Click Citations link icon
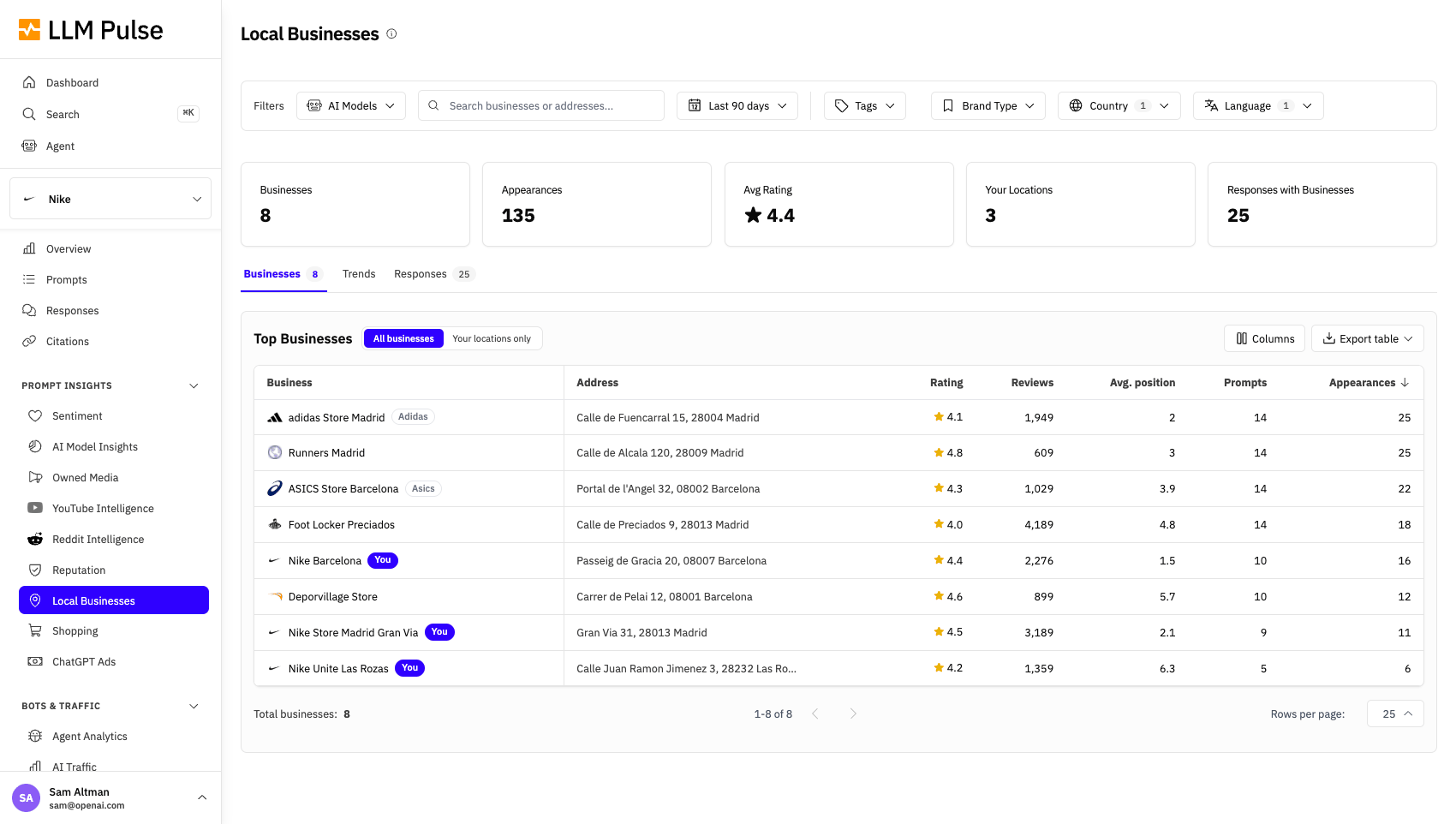The width and height of the screenshot is (1456, 824). click(29, 341)
